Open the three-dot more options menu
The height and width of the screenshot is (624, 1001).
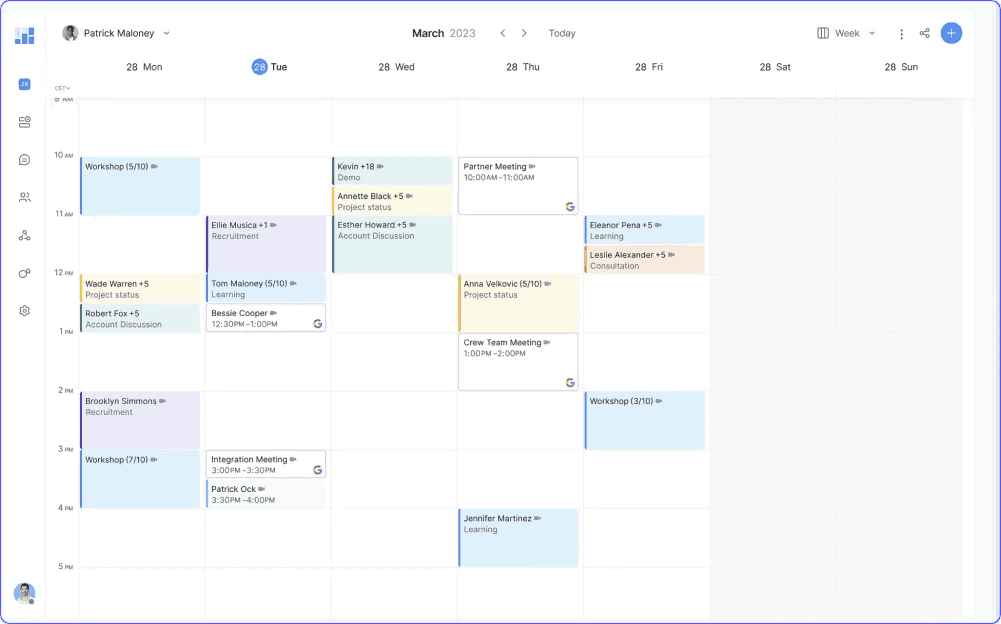pyautogui.click(x=901, y=34)
